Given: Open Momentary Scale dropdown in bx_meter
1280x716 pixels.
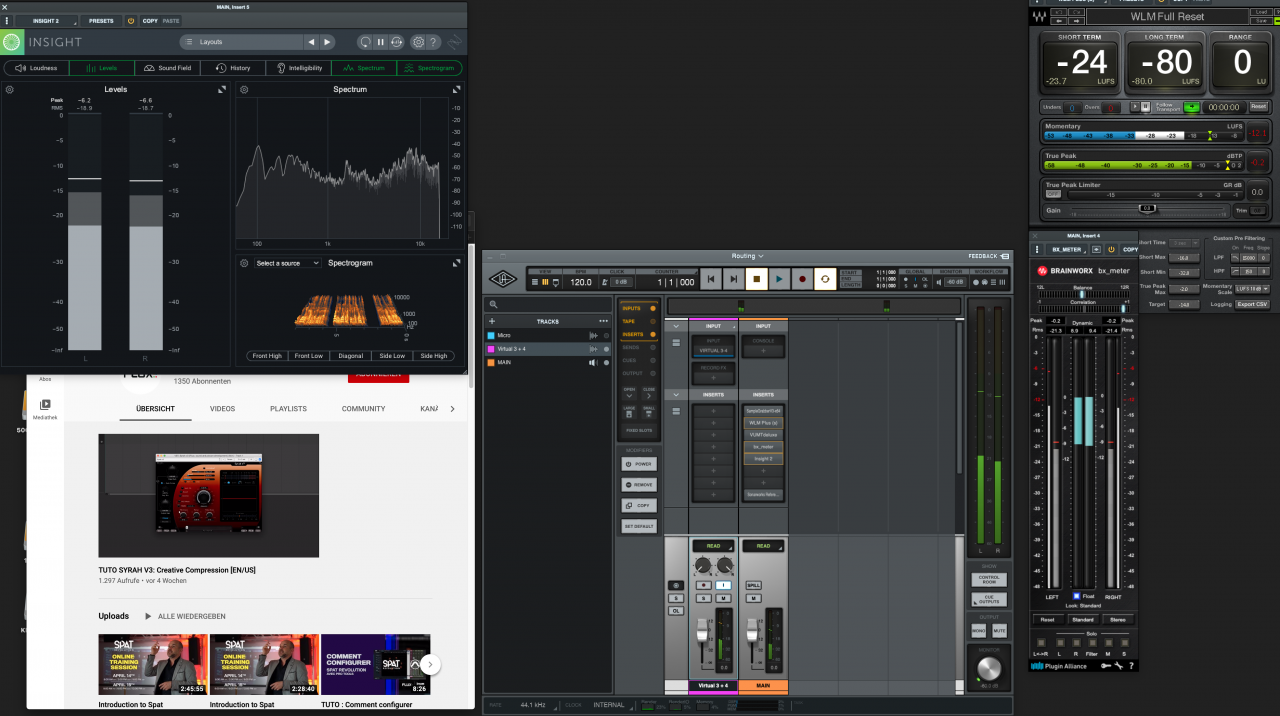Looking at the screenshot, I should tap(1252, 288).
